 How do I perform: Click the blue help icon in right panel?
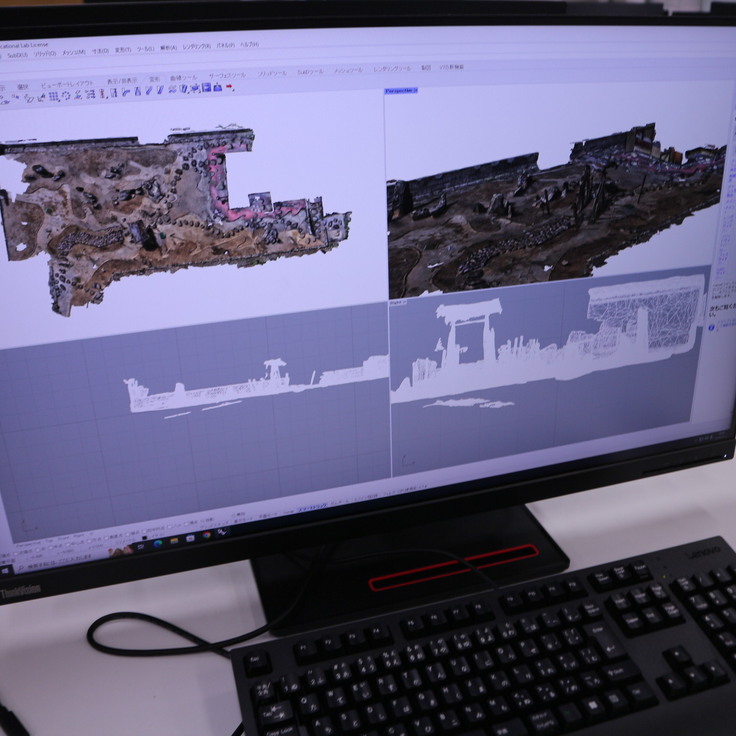(x=712, y=327)
